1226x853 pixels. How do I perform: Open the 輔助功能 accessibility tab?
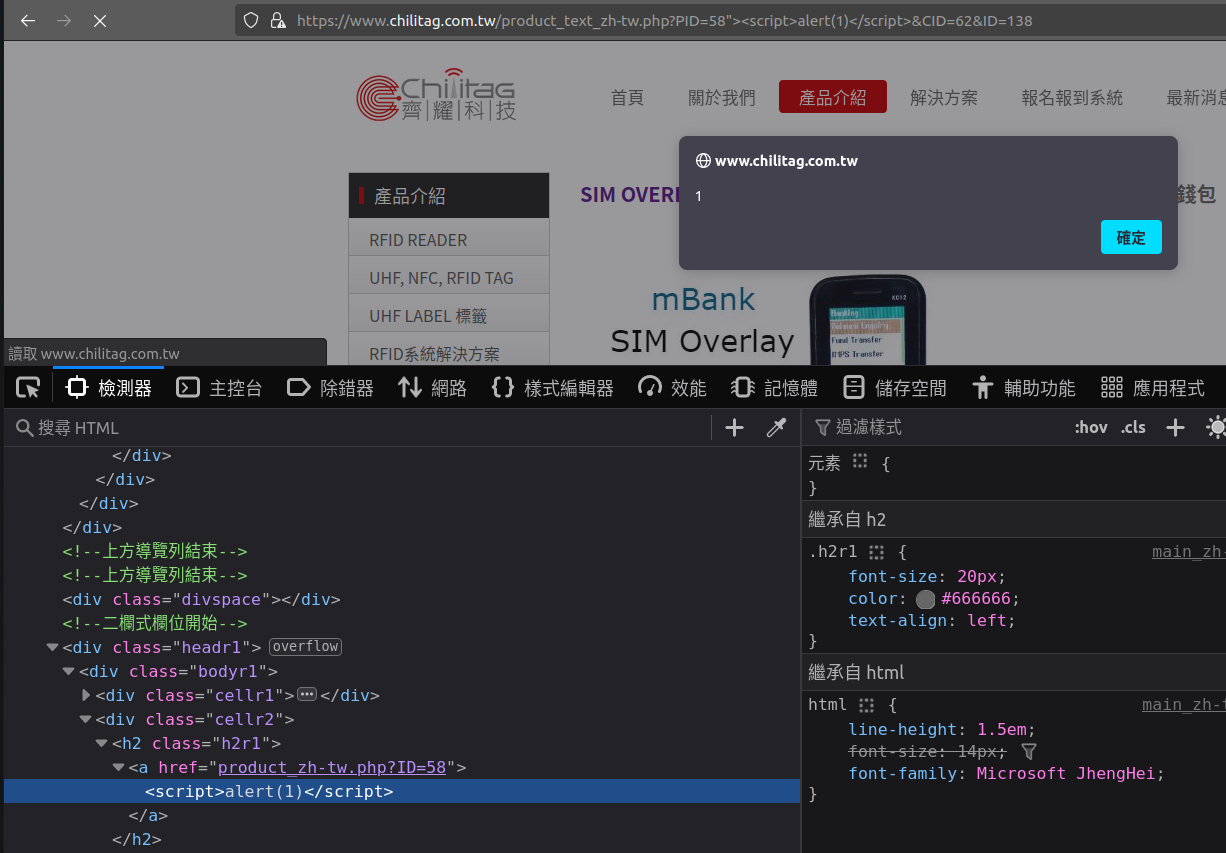1023,388
